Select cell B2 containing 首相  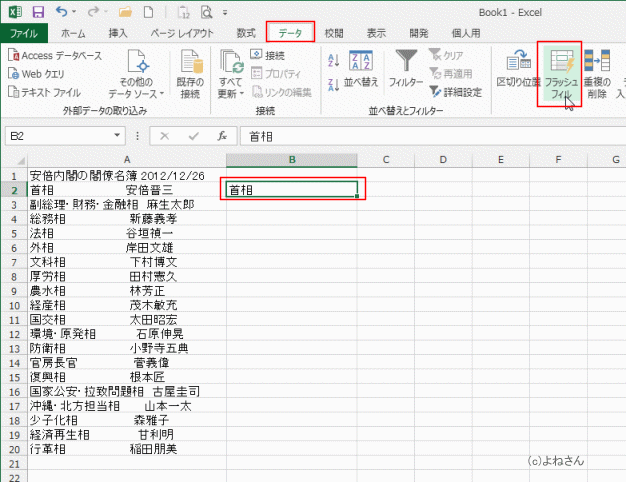292,190
